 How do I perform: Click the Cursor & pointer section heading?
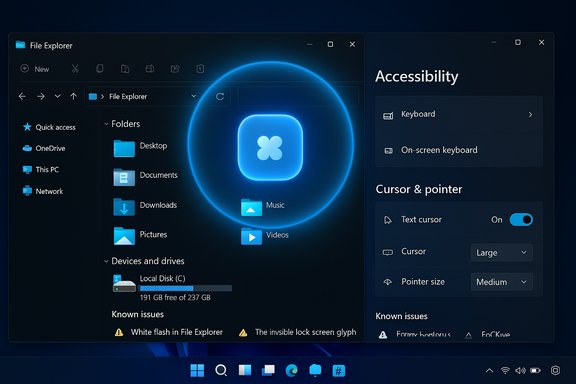pos(419,189)
